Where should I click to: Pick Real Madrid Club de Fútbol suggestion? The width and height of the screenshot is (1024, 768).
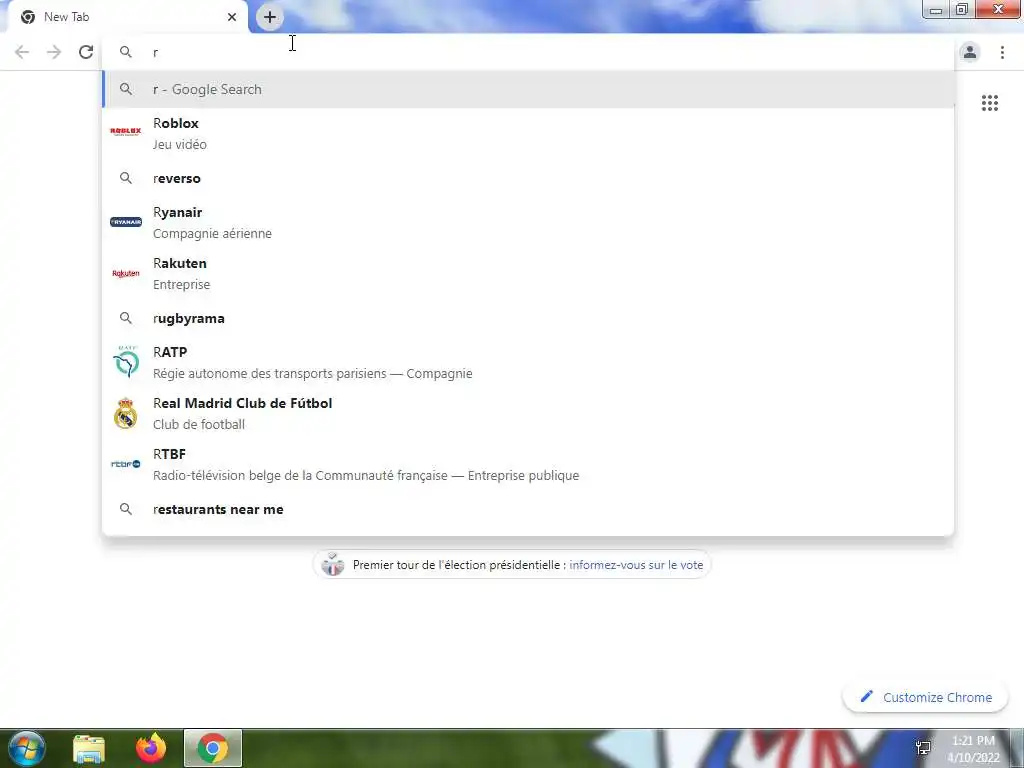click(528, 413)
